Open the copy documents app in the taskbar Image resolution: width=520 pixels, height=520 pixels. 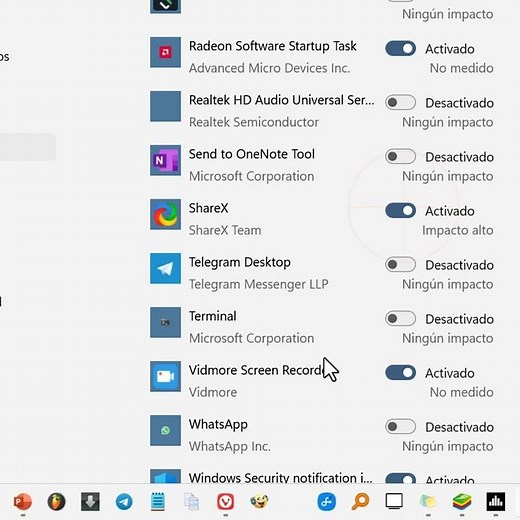192,502
